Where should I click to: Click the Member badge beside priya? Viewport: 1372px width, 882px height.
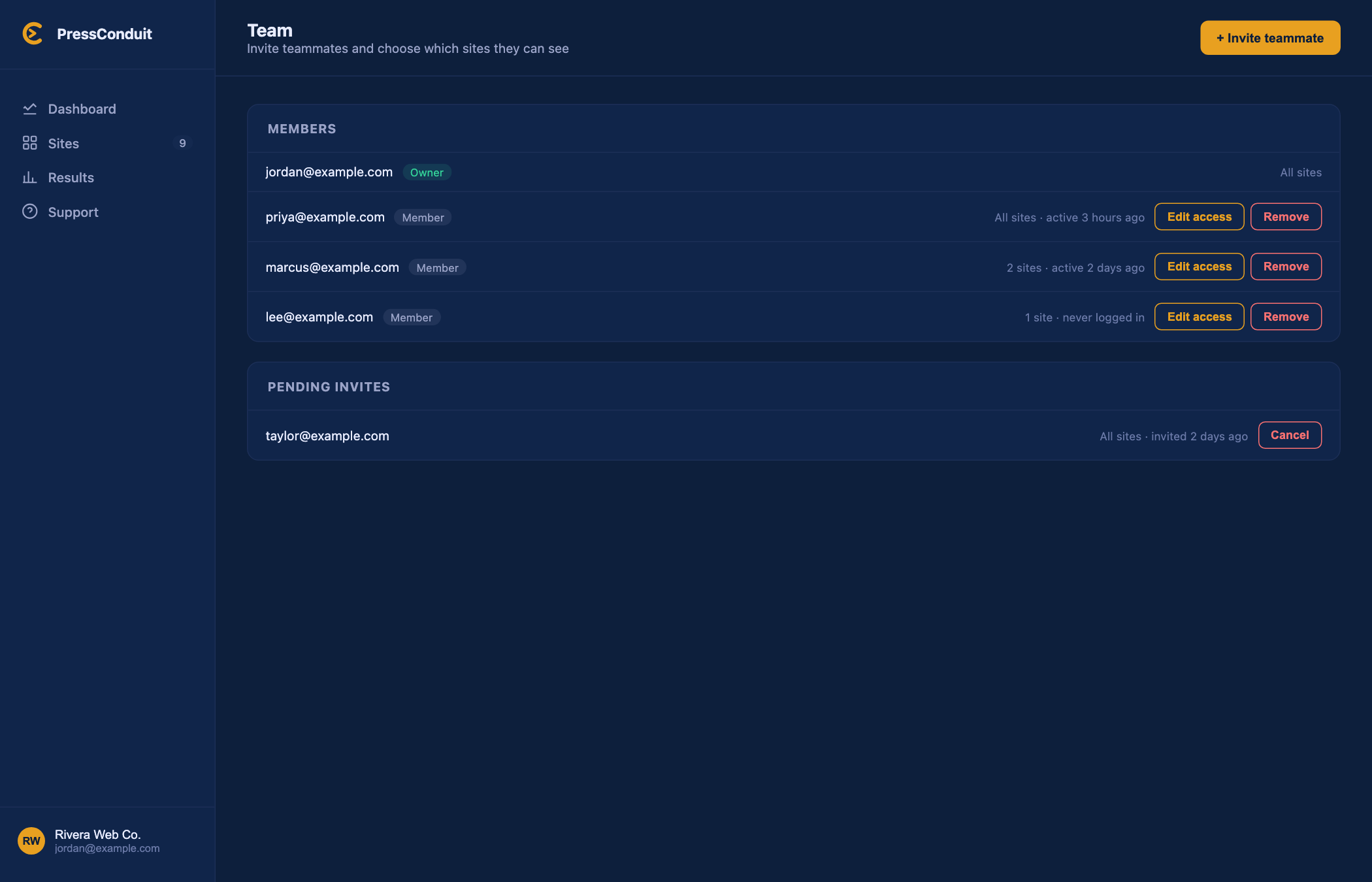click(x=423, y=218)
